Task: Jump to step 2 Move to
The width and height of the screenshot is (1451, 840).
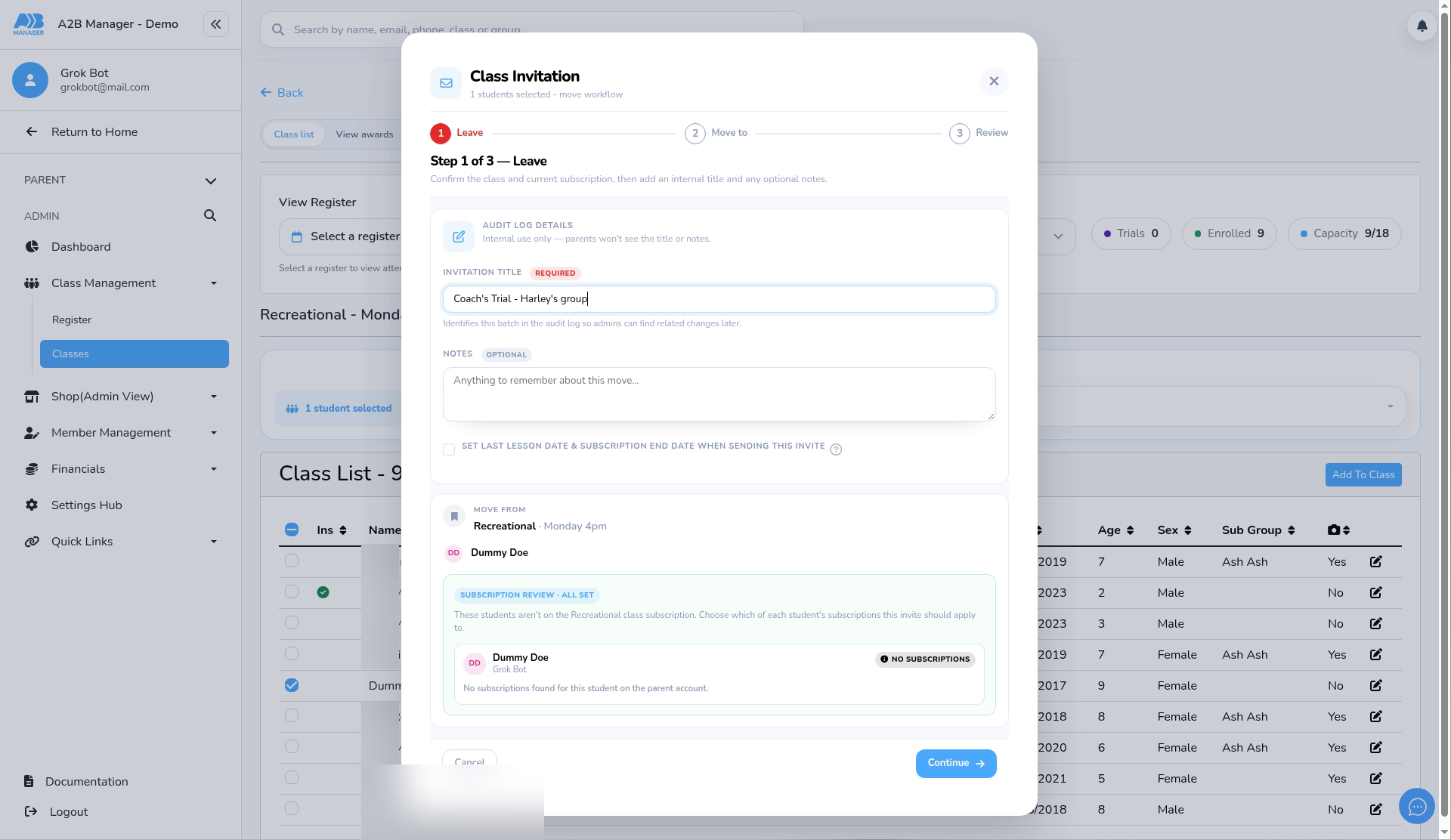Action: click(x=716, y=134)
